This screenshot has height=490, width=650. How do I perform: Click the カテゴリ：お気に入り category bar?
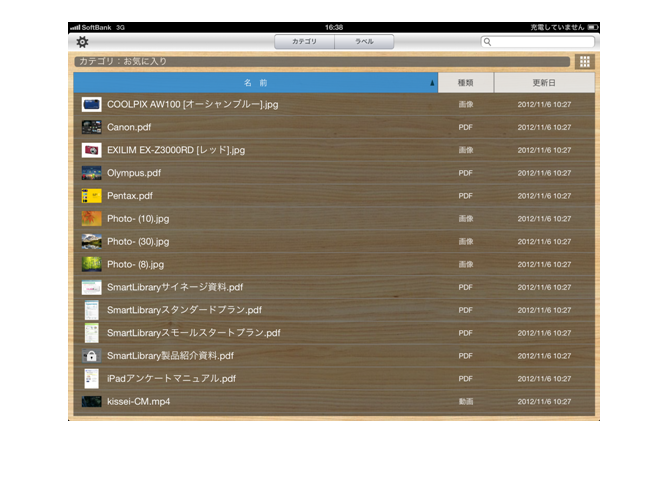point(322,61)
